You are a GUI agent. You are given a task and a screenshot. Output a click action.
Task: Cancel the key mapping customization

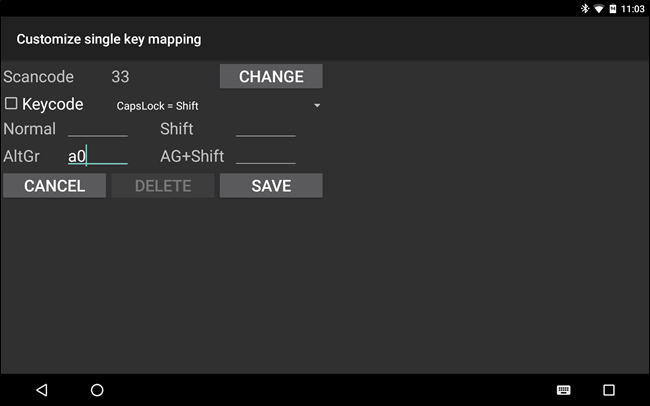point(54,186)
